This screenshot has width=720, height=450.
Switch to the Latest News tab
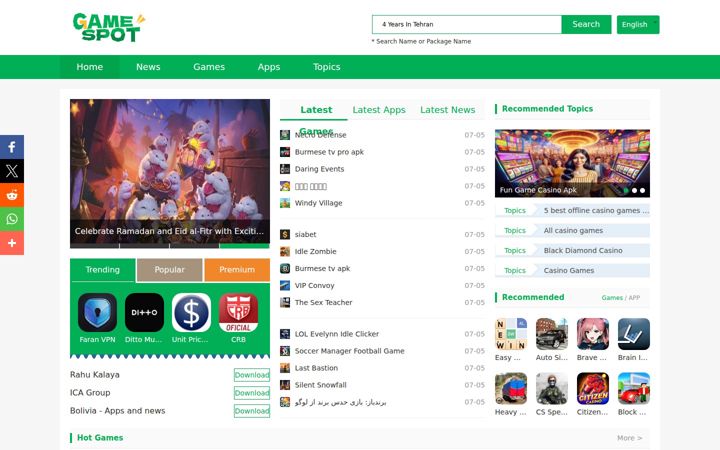click(x=447, y=110)
